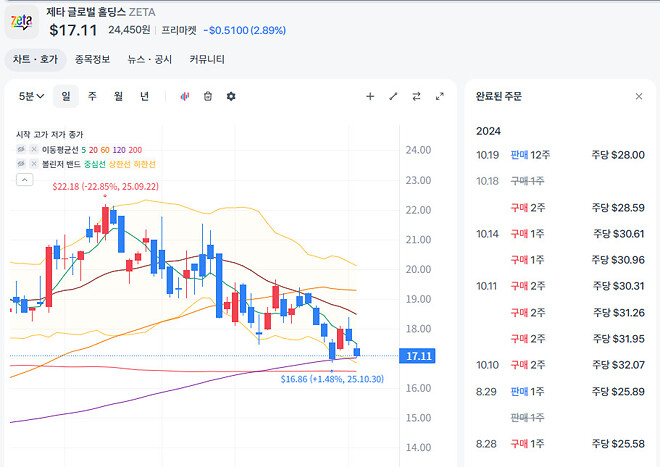Close the 완료된 주문 panel
The image size is (660, 467).
point(639,96)
